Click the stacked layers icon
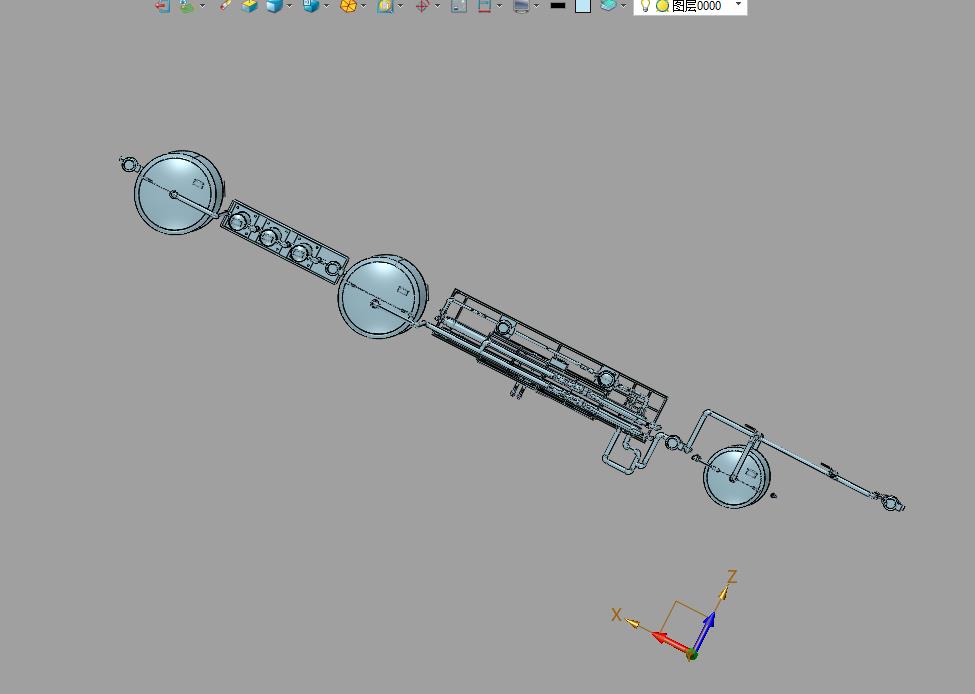This screenshot has height=694, width=975. click(608, 6)
